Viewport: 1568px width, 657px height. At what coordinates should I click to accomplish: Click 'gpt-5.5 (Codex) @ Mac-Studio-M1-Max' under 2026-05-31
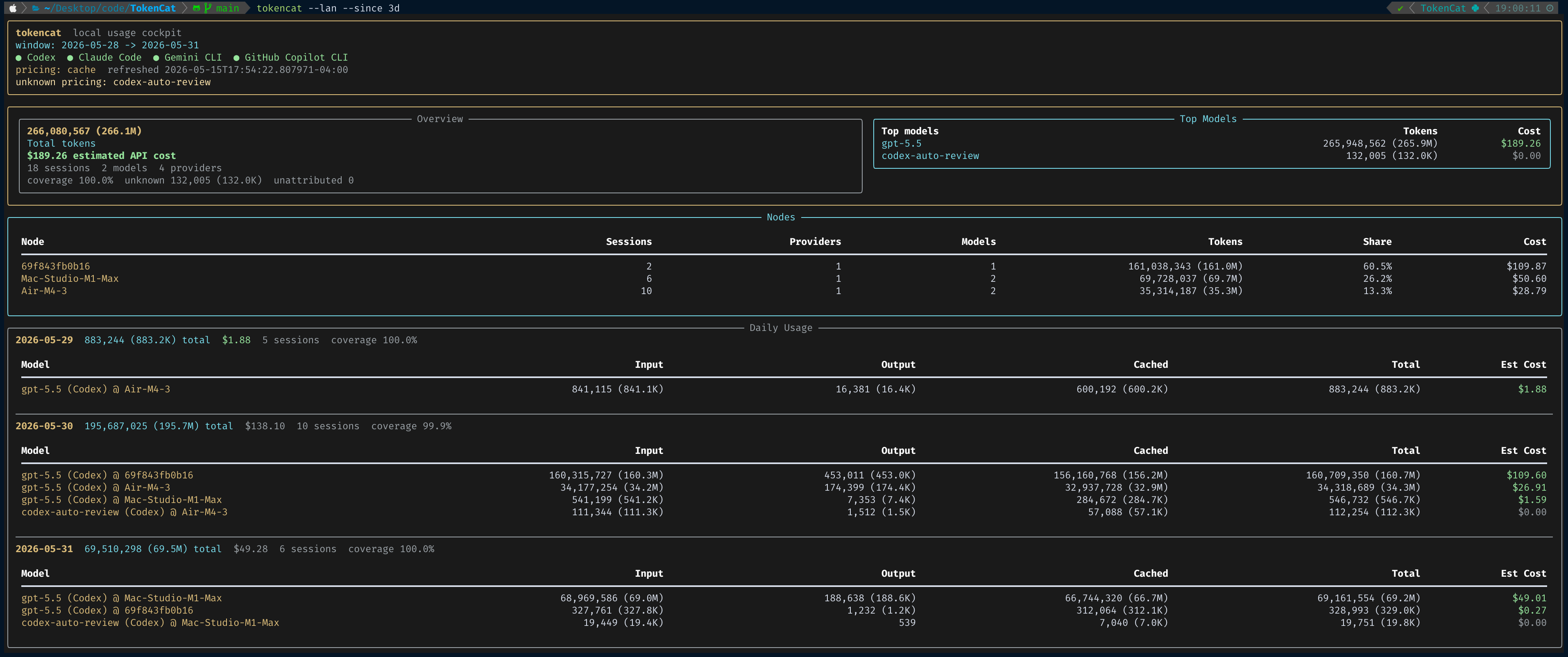(121, 598)
